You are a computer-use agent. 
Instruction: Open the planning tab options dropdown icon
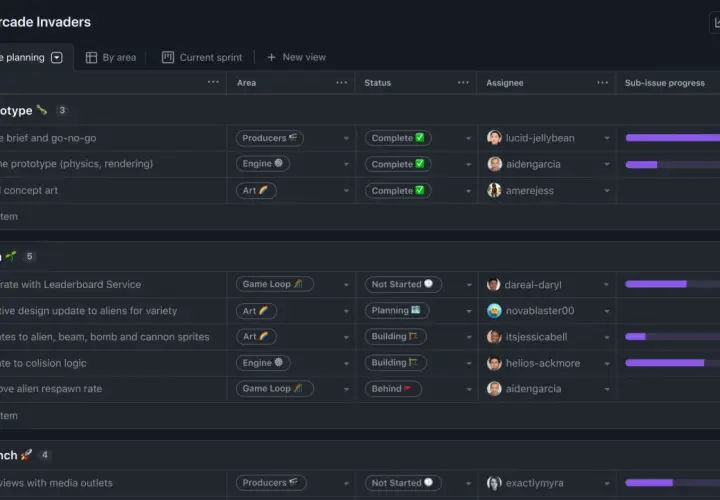(x=57, y=57)
